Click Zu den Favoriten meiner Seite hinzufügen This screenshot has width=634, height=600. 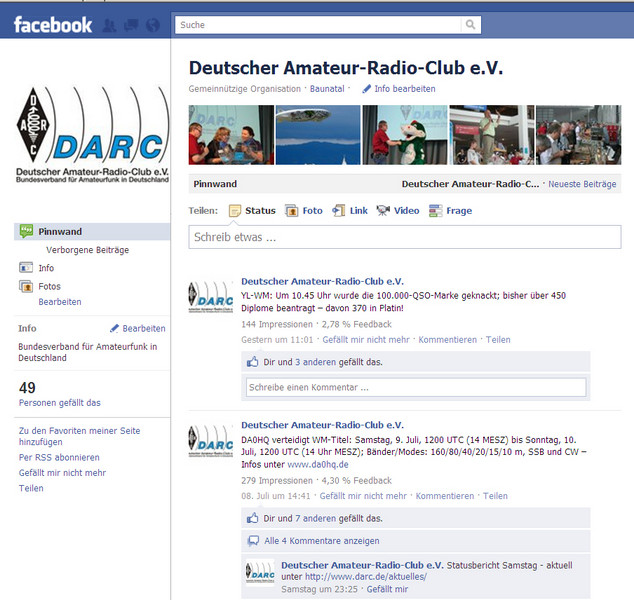(x=79, y=436)
